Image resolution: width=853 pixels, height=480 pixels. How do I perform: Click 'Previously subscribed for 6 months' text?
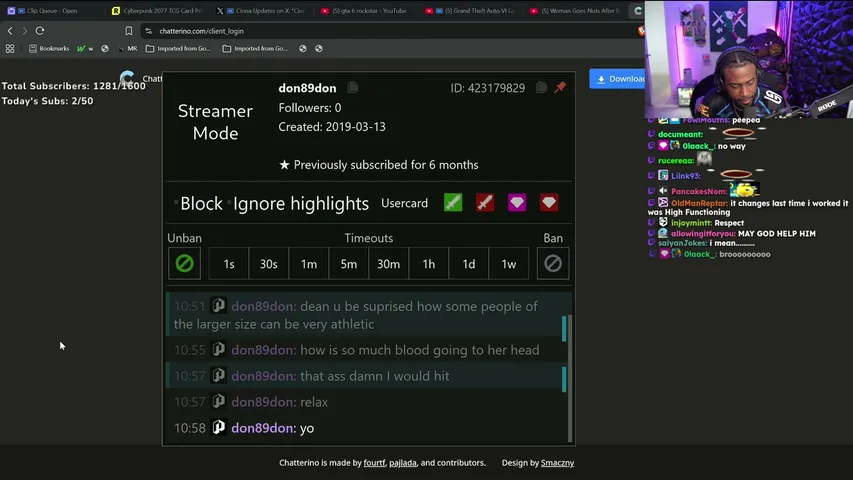click(x=386, y=165)
